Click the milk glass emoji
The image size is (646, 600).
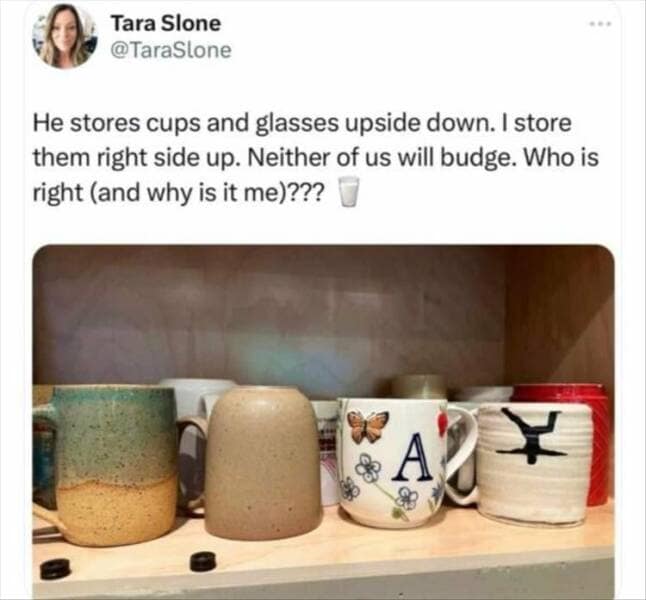click(348, 192)
